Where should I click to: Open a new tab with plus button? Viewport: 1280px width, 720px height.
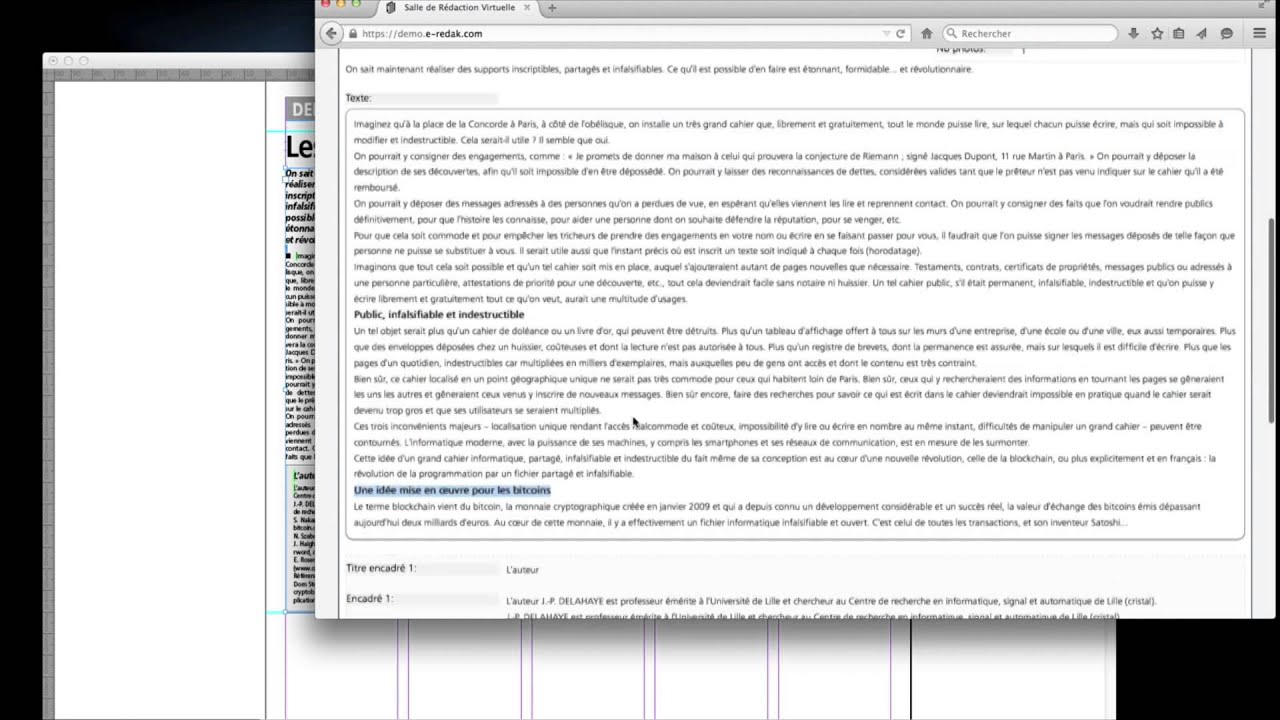pyautogui.click(x=551, y=7)
